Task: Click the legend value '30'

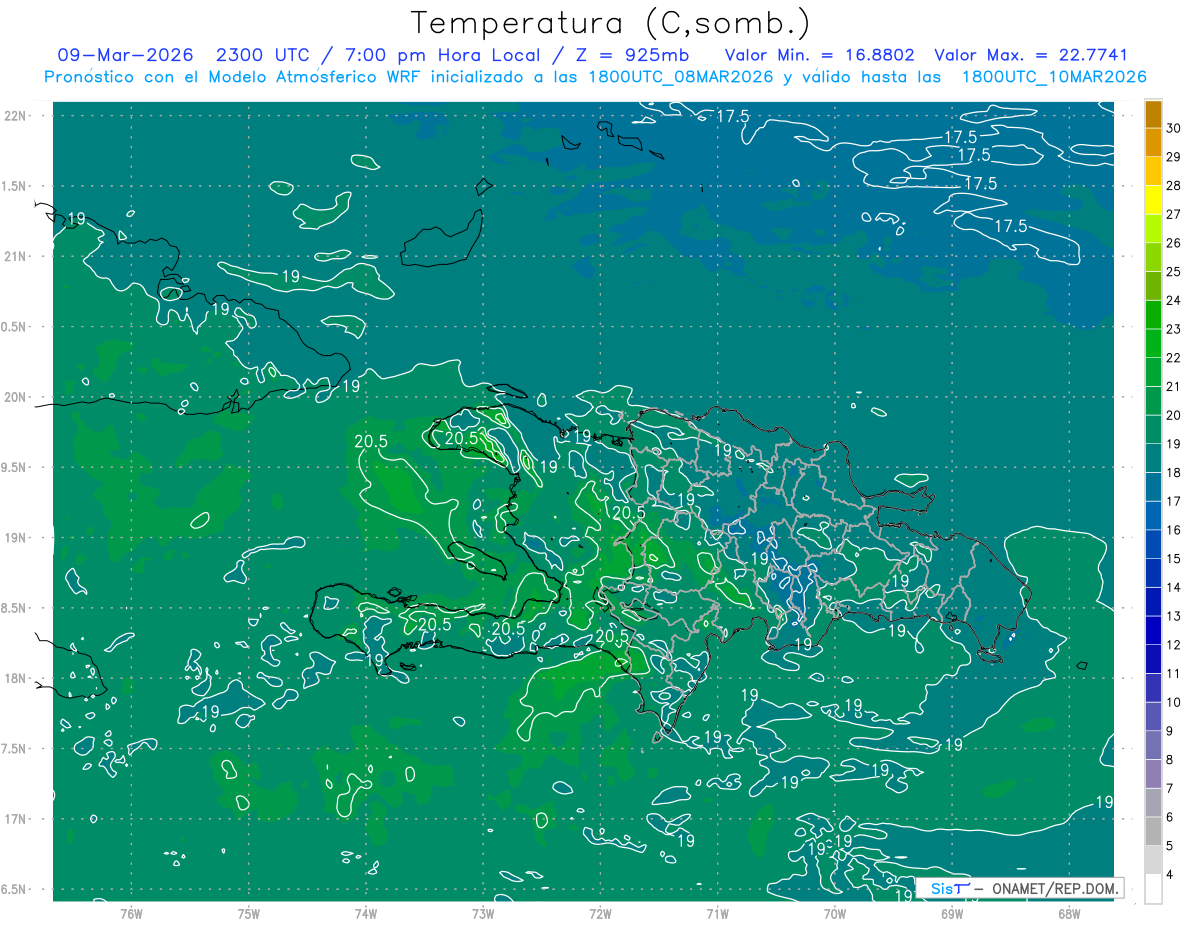Action: [x=1174, y=128]
